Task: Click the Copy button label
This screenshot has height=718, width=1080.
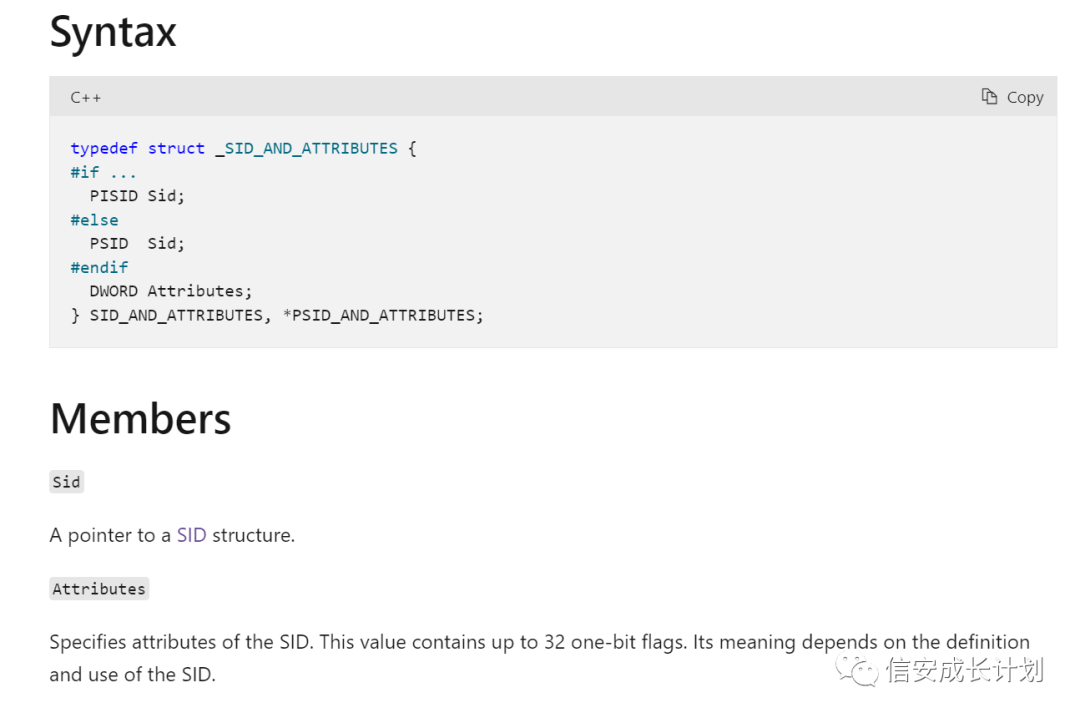Action: tap(1025, 98)
